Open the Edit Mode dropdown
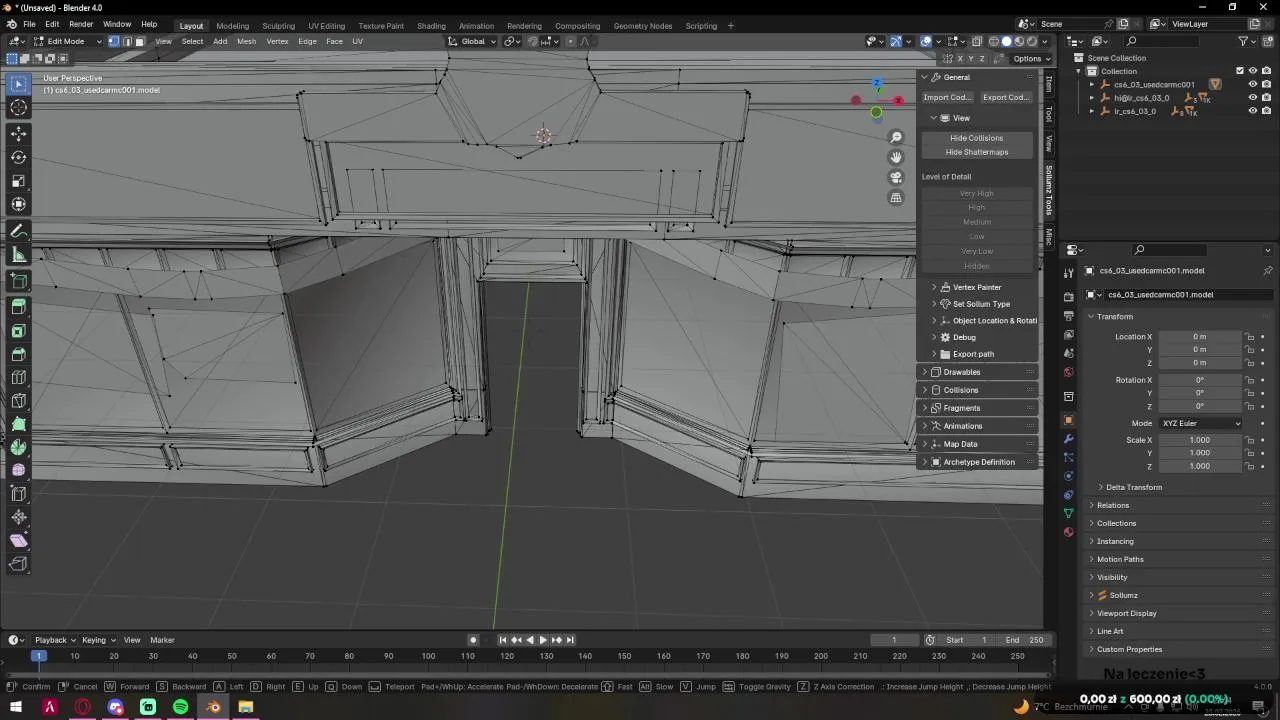This screenshot has height=720, width=1280. pos(66,41)
